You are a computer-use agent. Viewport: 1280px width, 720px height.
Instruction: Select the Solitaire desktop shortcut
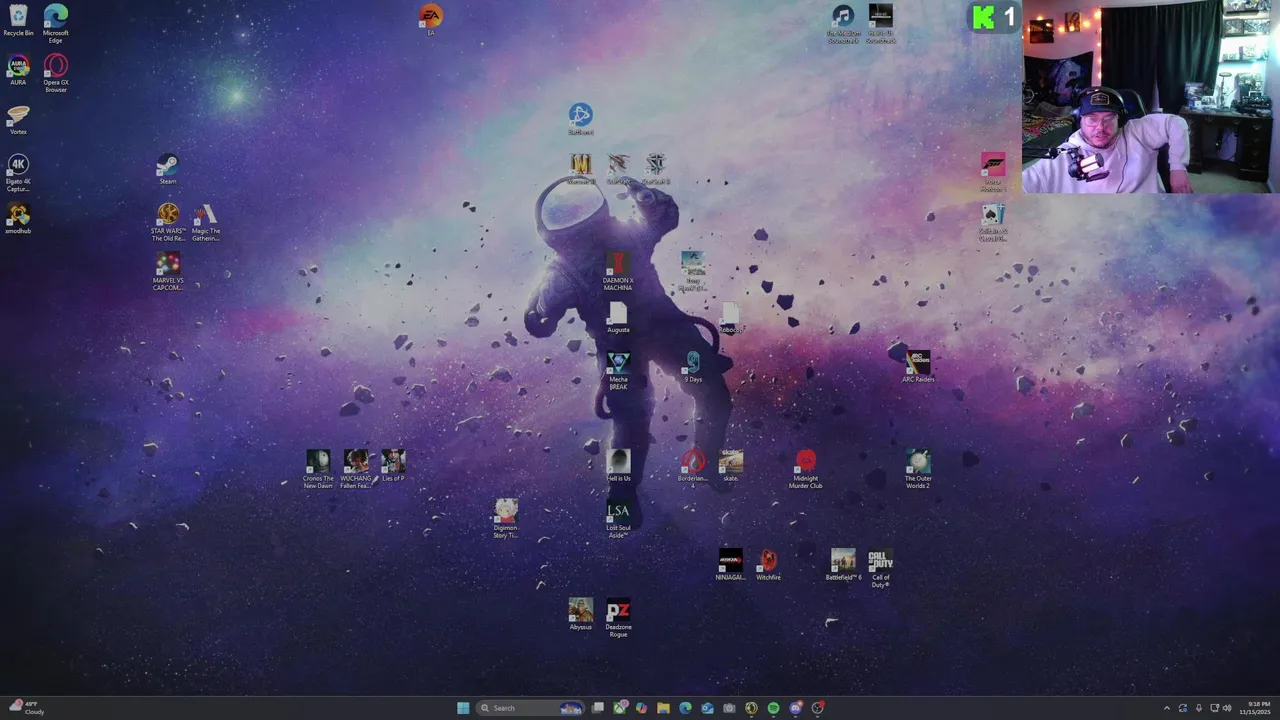(x=993, y=222)
